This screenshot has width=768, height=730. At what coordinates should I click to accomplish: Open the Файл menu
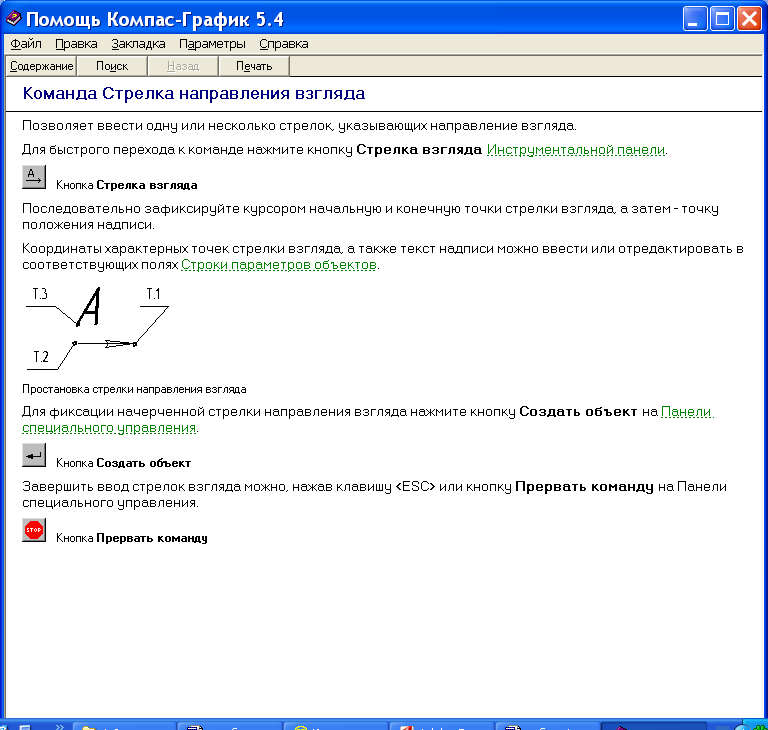25,44
